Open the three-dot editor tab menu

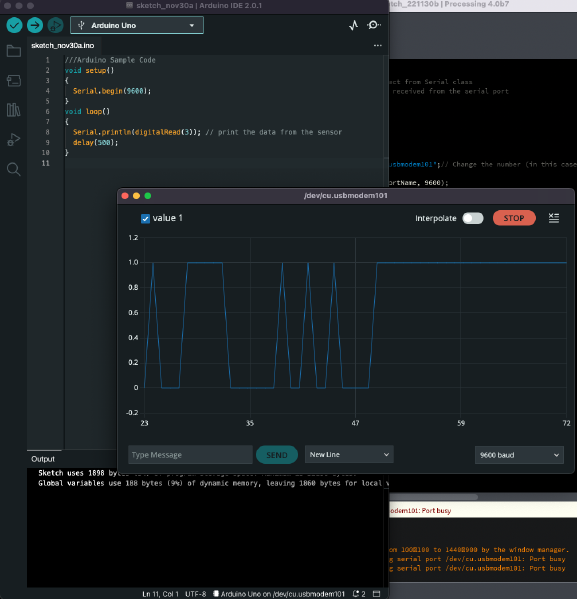coord(378,45)
